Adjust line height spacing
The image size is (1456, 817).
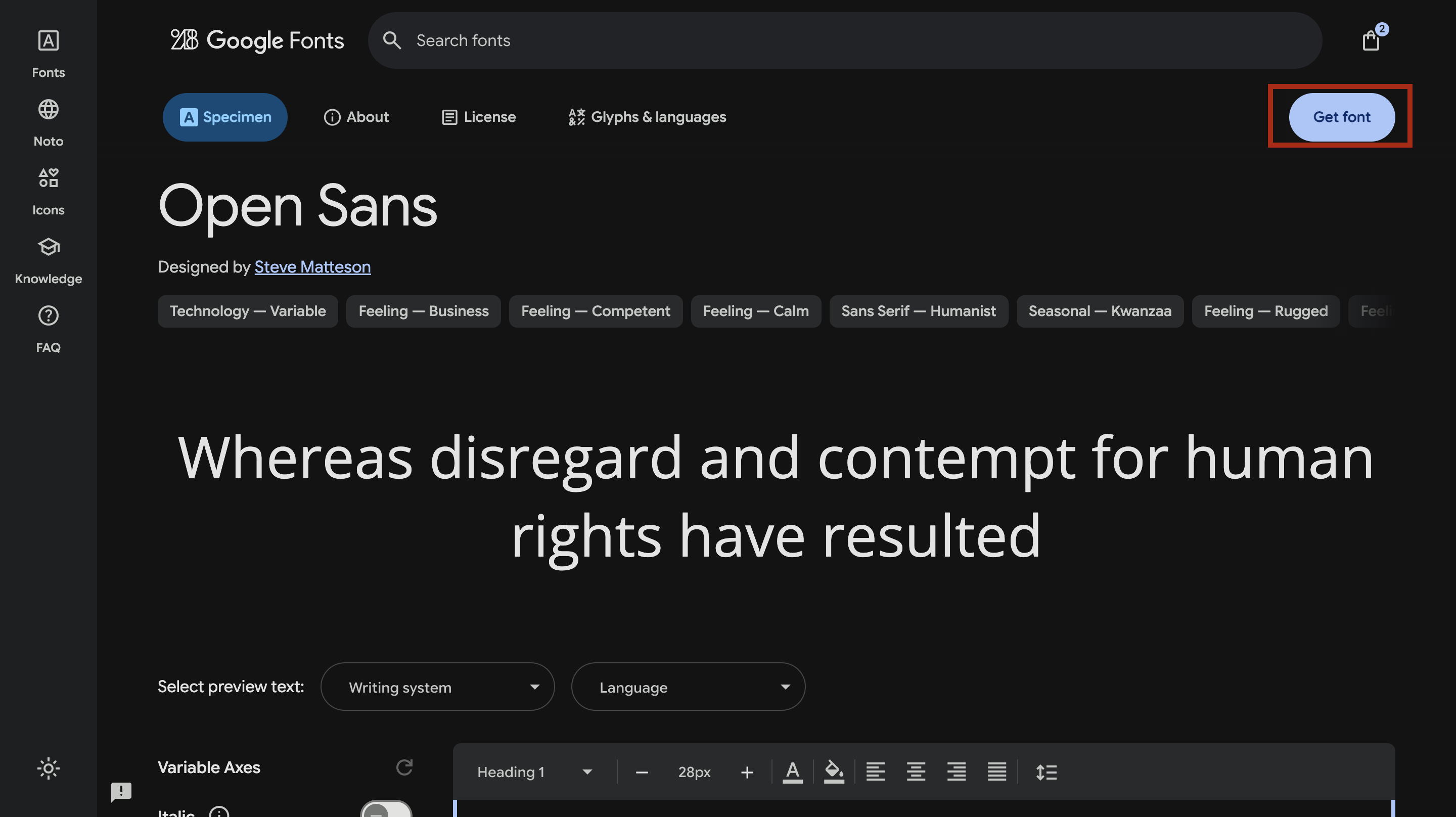(x=1046, y=772)
